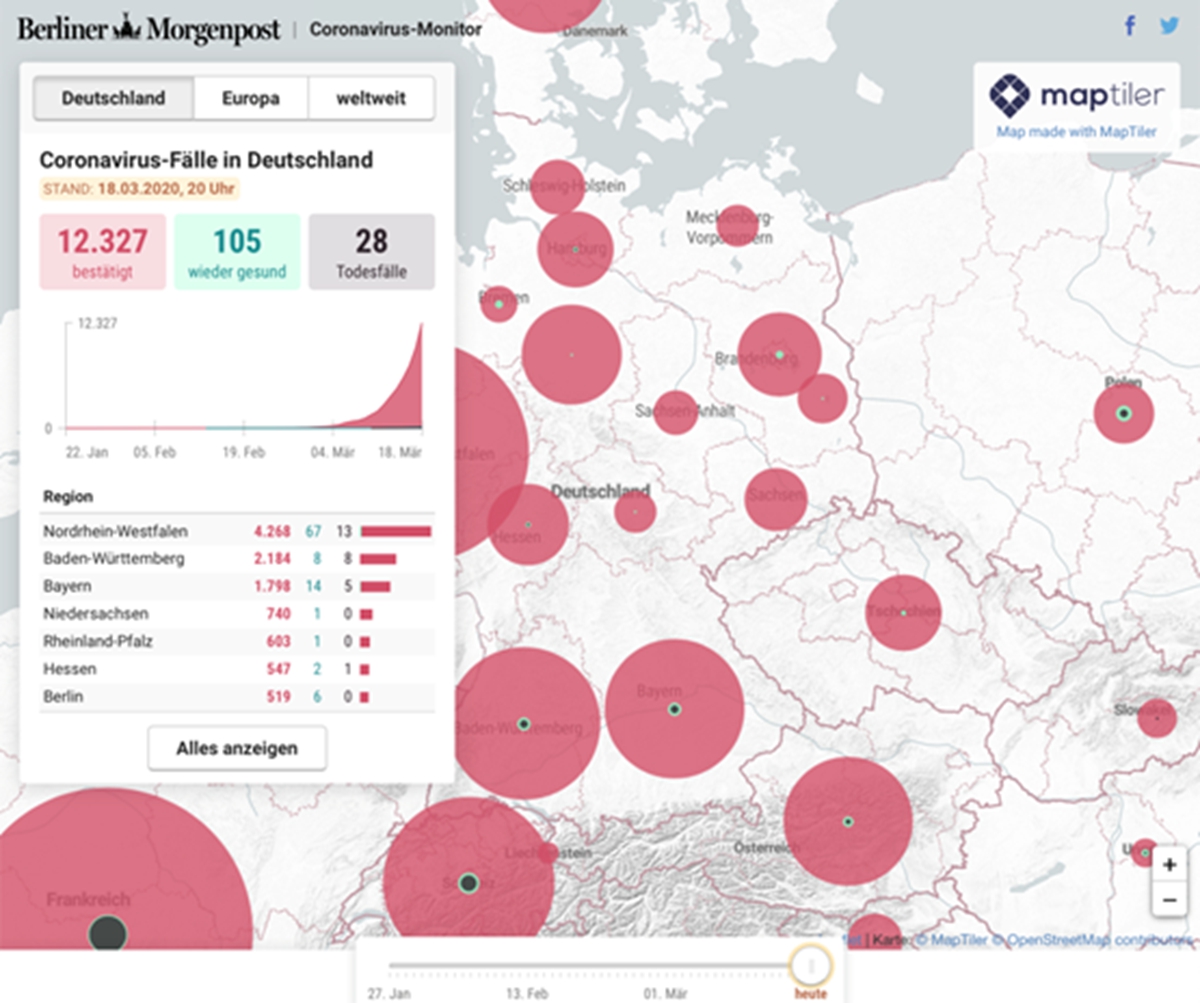Click the timeline slider heute handle
The width and height of the screenshot is (1200, 1003).
(x=811, y=966)
